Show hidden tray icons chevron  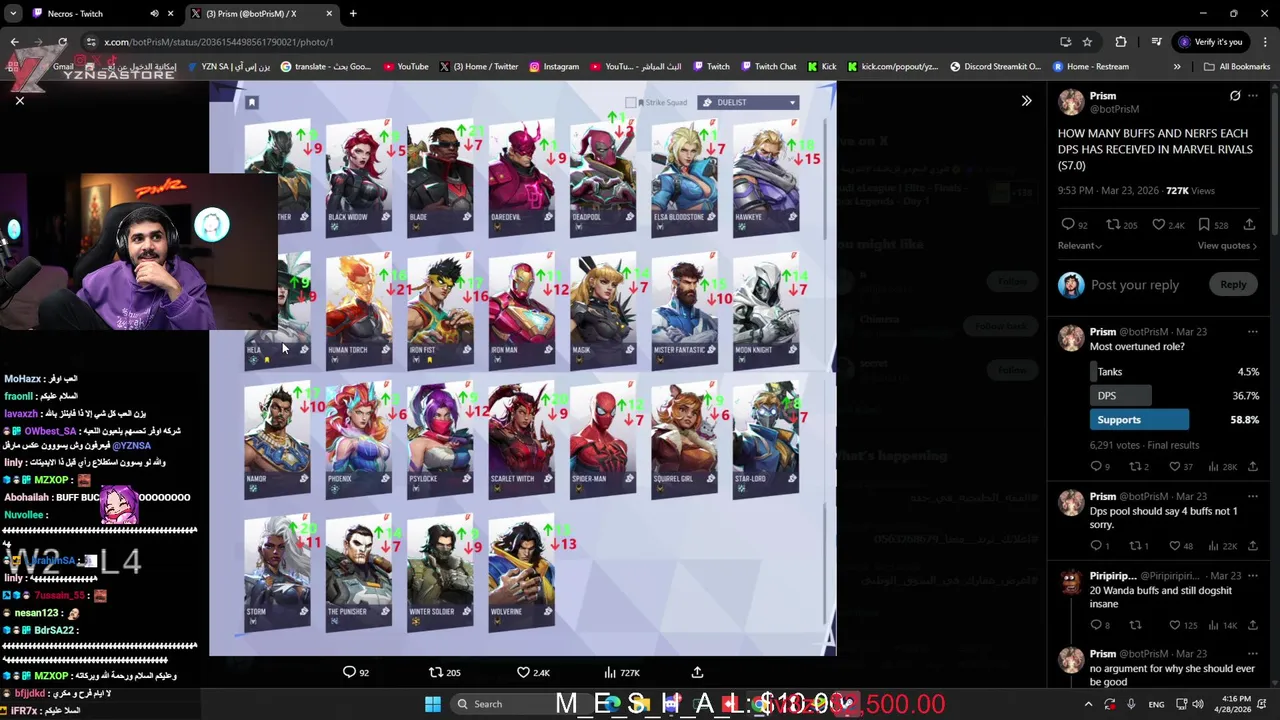(x=1089, y=704)
